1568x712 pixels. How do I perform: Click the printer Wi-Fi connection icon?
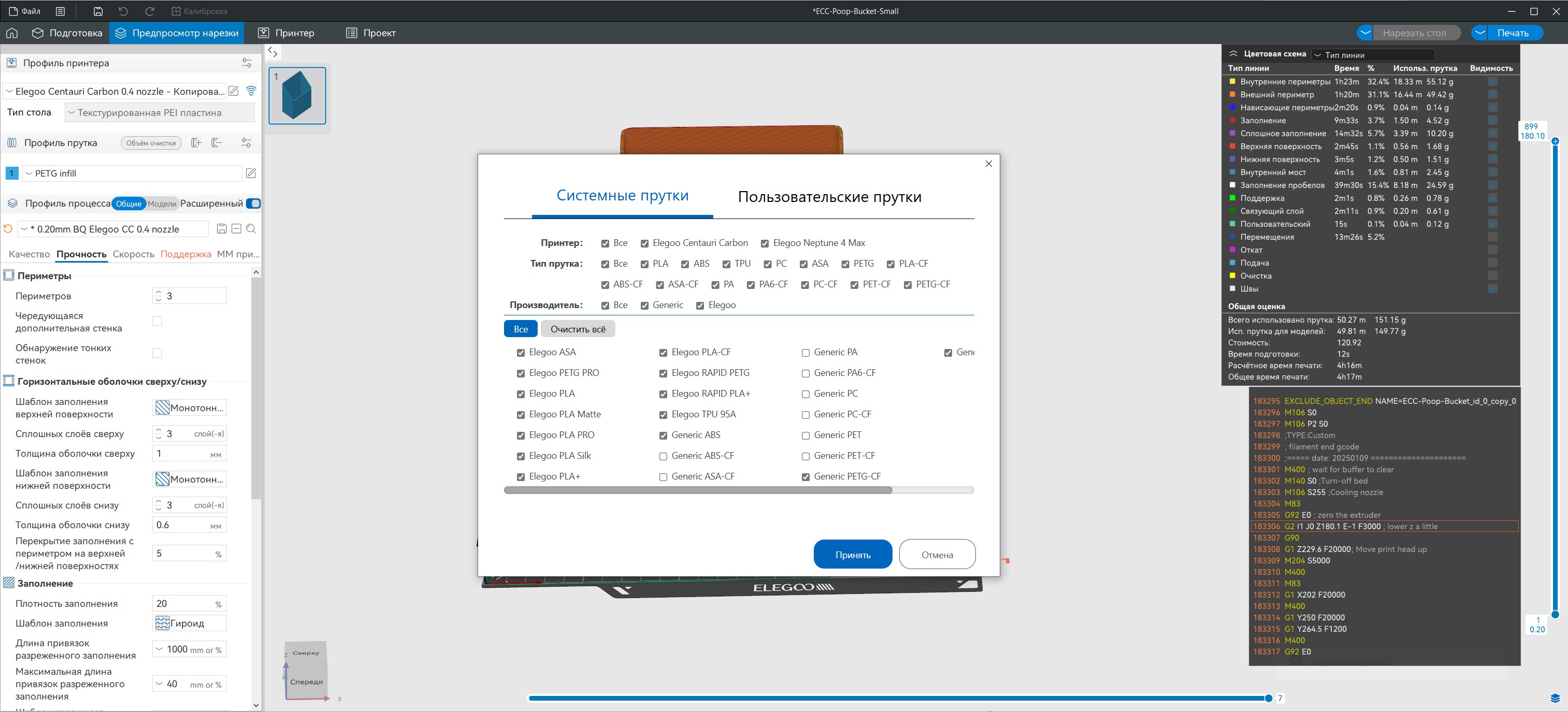(x=251, y=91)
